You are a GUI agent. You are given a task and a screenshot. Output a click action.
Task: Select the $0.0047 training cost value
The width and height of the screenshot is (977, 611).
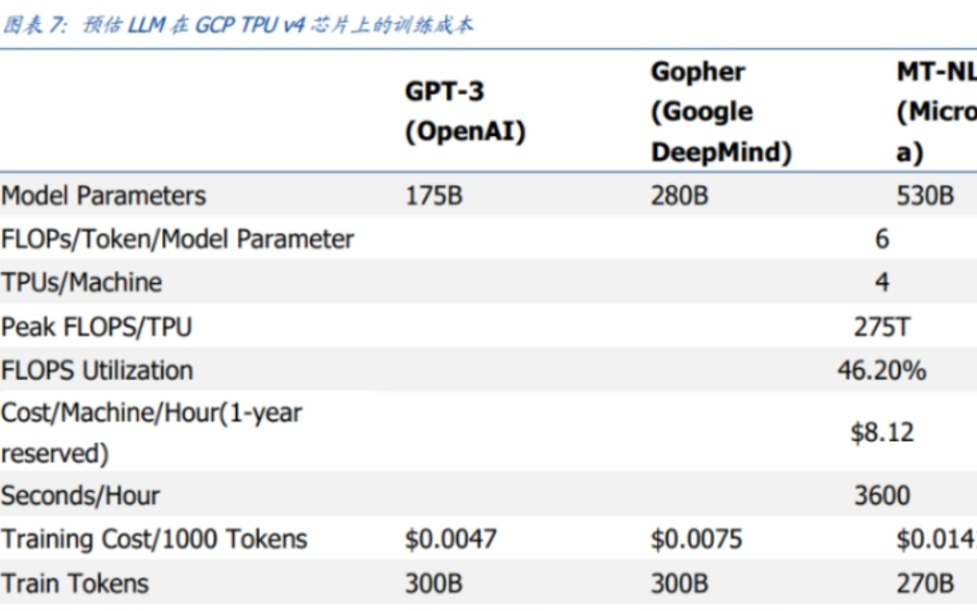[450, 539]
